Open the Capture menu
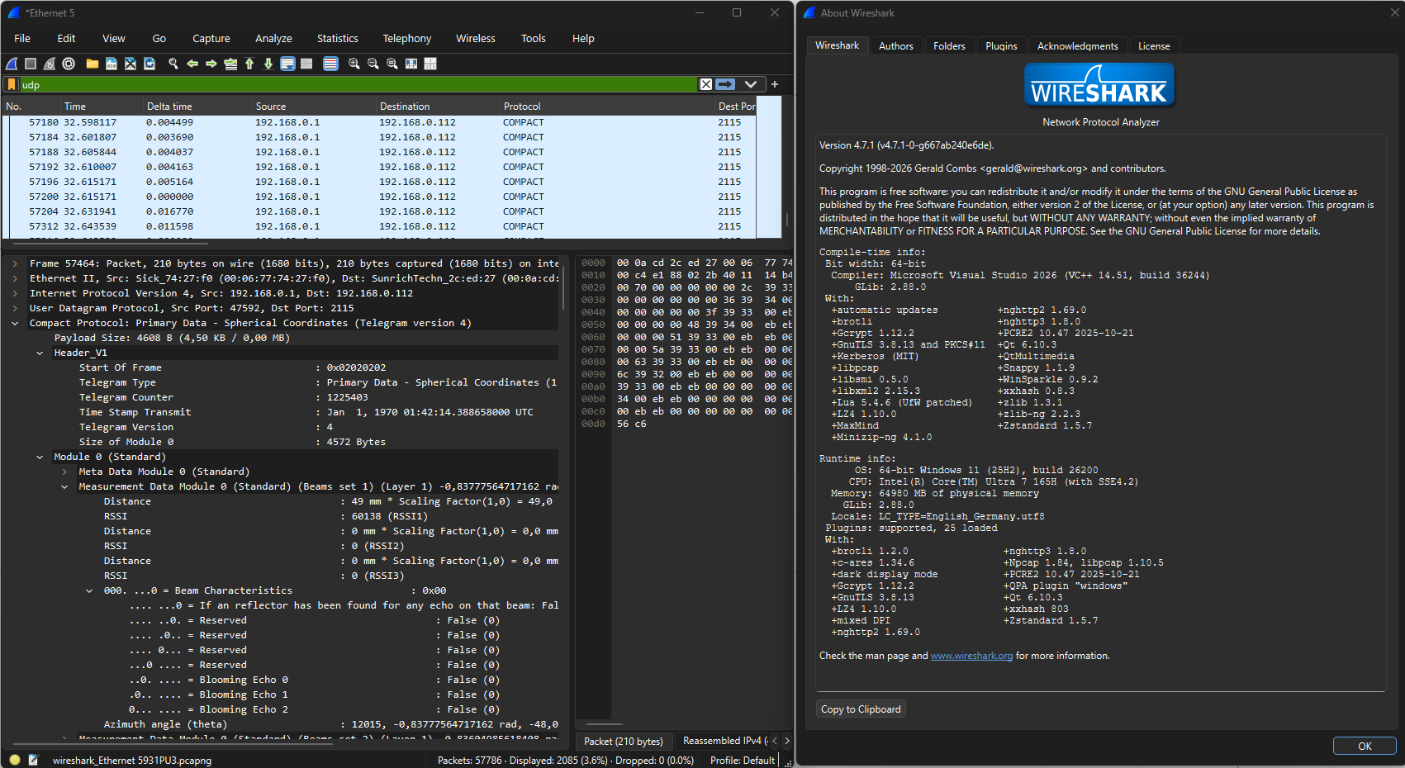This screenshot has height=768, width=1405. click(x=211, y=38)
